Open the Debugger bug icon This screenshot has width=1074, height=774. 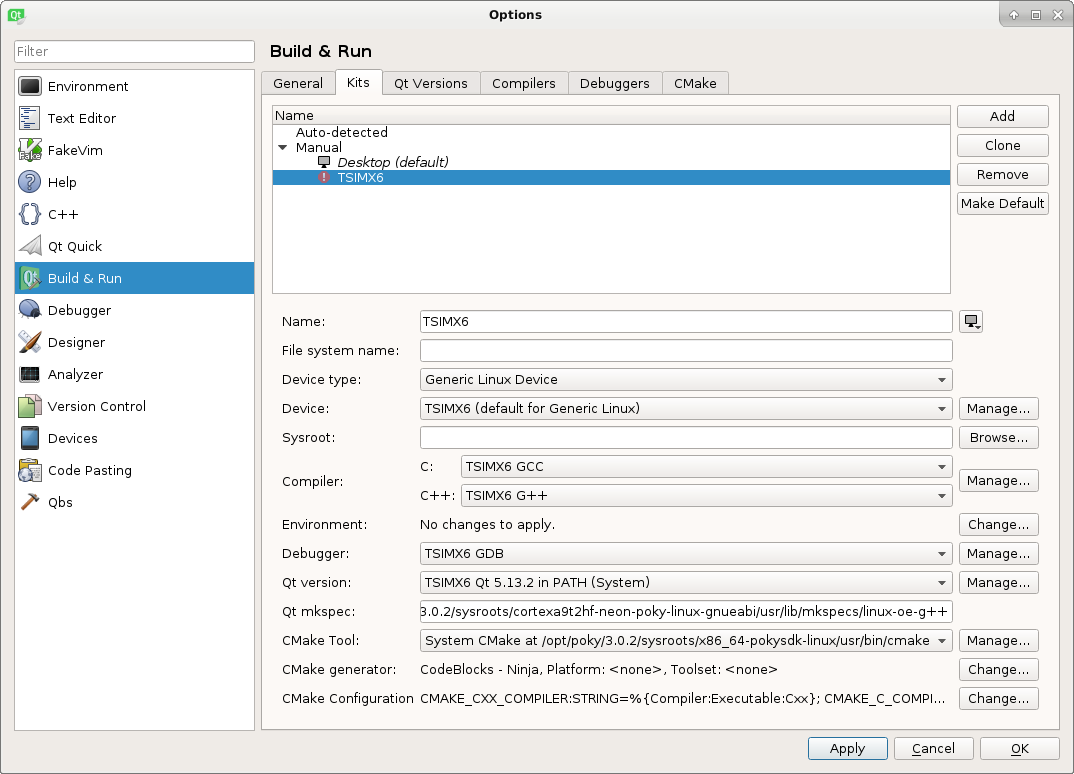coord(30,310)
